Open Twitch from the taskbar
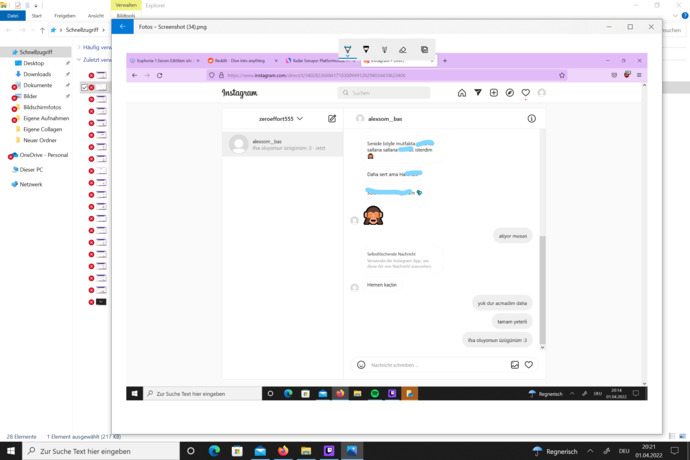 [329, 451]
